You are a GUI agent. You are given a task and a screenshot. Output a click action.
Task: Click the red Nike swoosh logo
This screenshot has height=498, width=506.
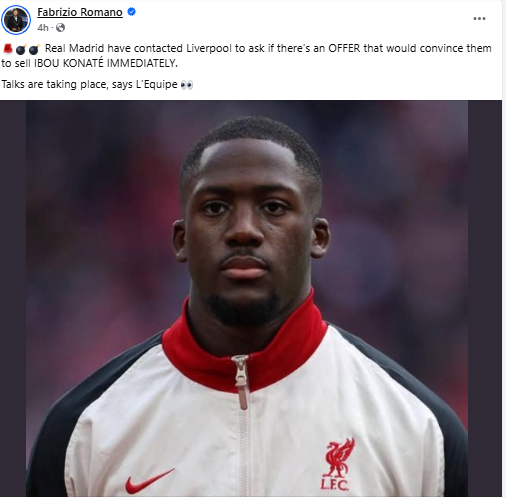click(149, 481)
